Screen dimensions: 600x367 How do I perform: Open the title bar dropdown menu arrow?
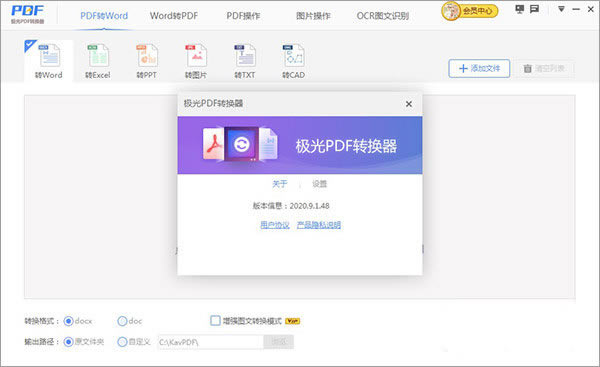pyautogui.click(x=561, y=9)
